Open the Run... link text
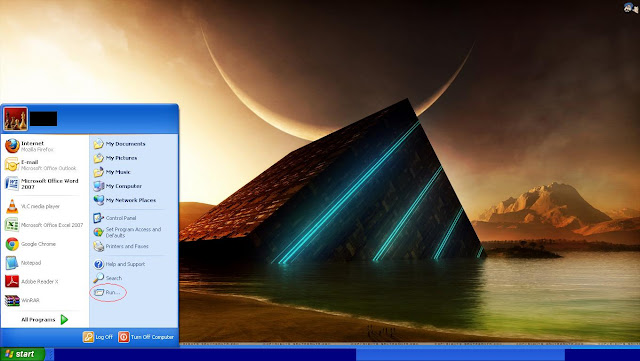Screen dimensions: 640x361 (x=113, y=292)
